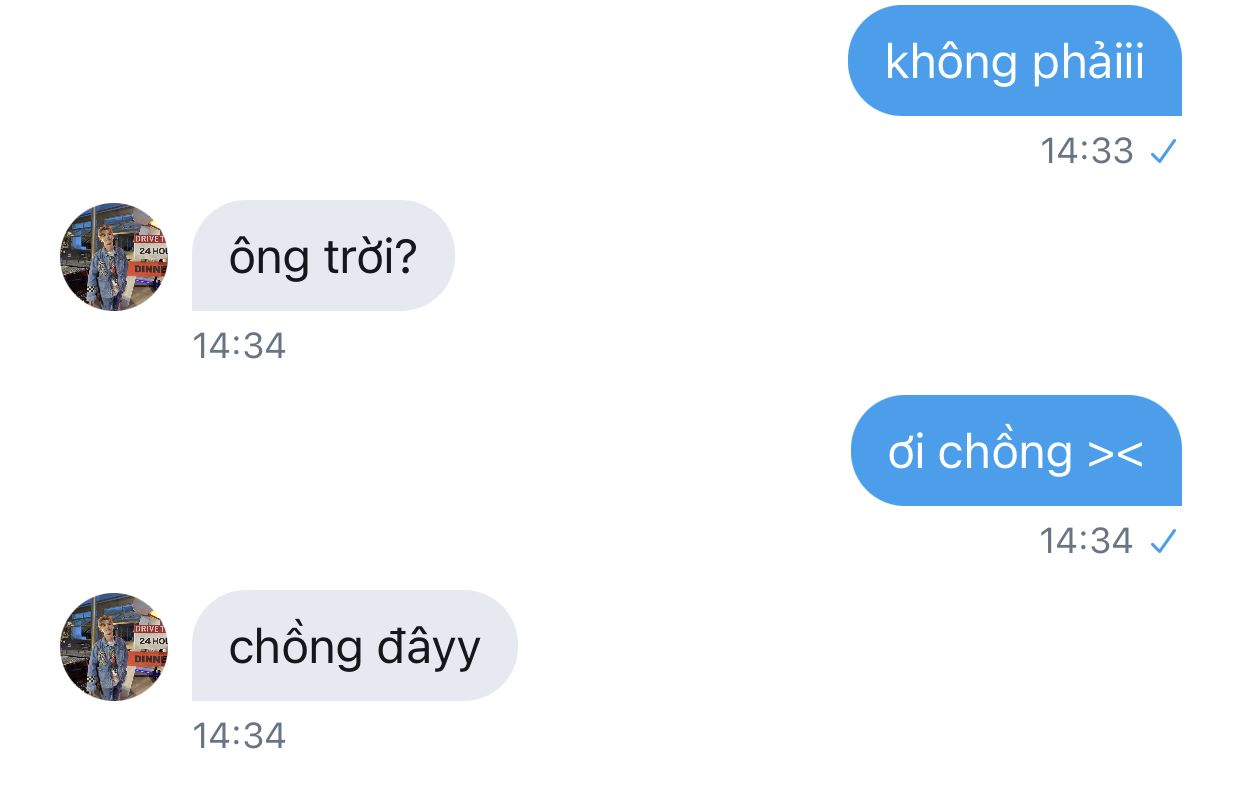The width and height of the screenshot is (1242, 785).
Task: Select the 'chồng đâyy' message bubble
Action: (355, 646)
